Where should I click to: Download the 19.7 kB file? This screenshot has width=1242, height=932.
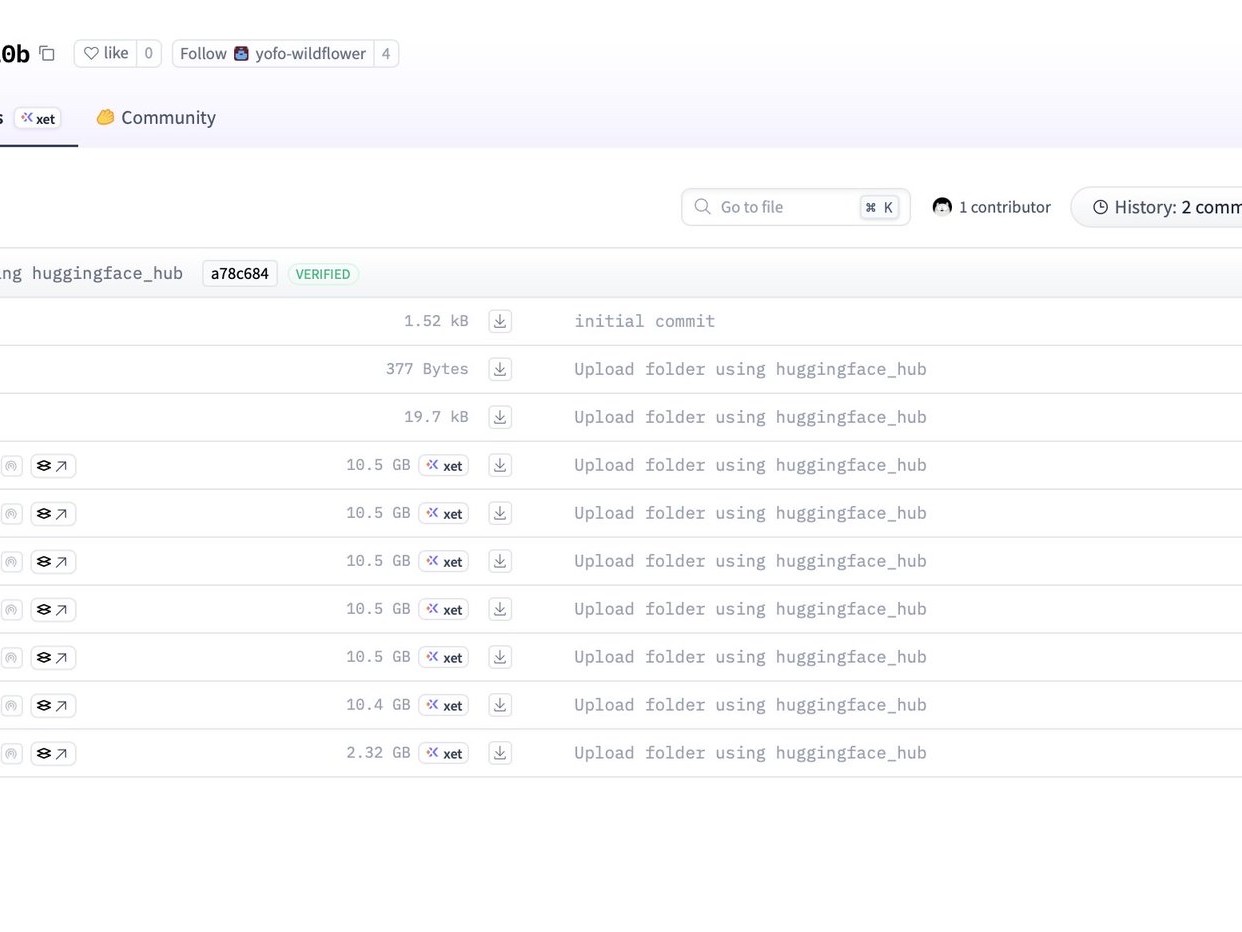coord(500,417)
